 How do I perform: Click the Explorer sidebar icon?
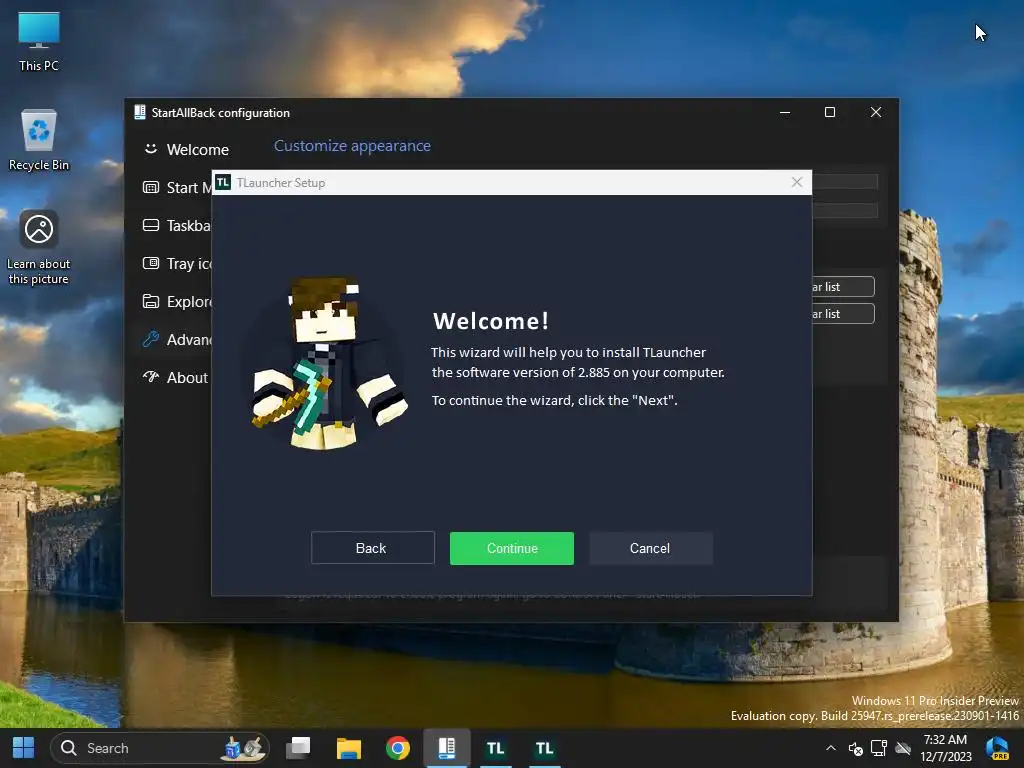(151, 301)
